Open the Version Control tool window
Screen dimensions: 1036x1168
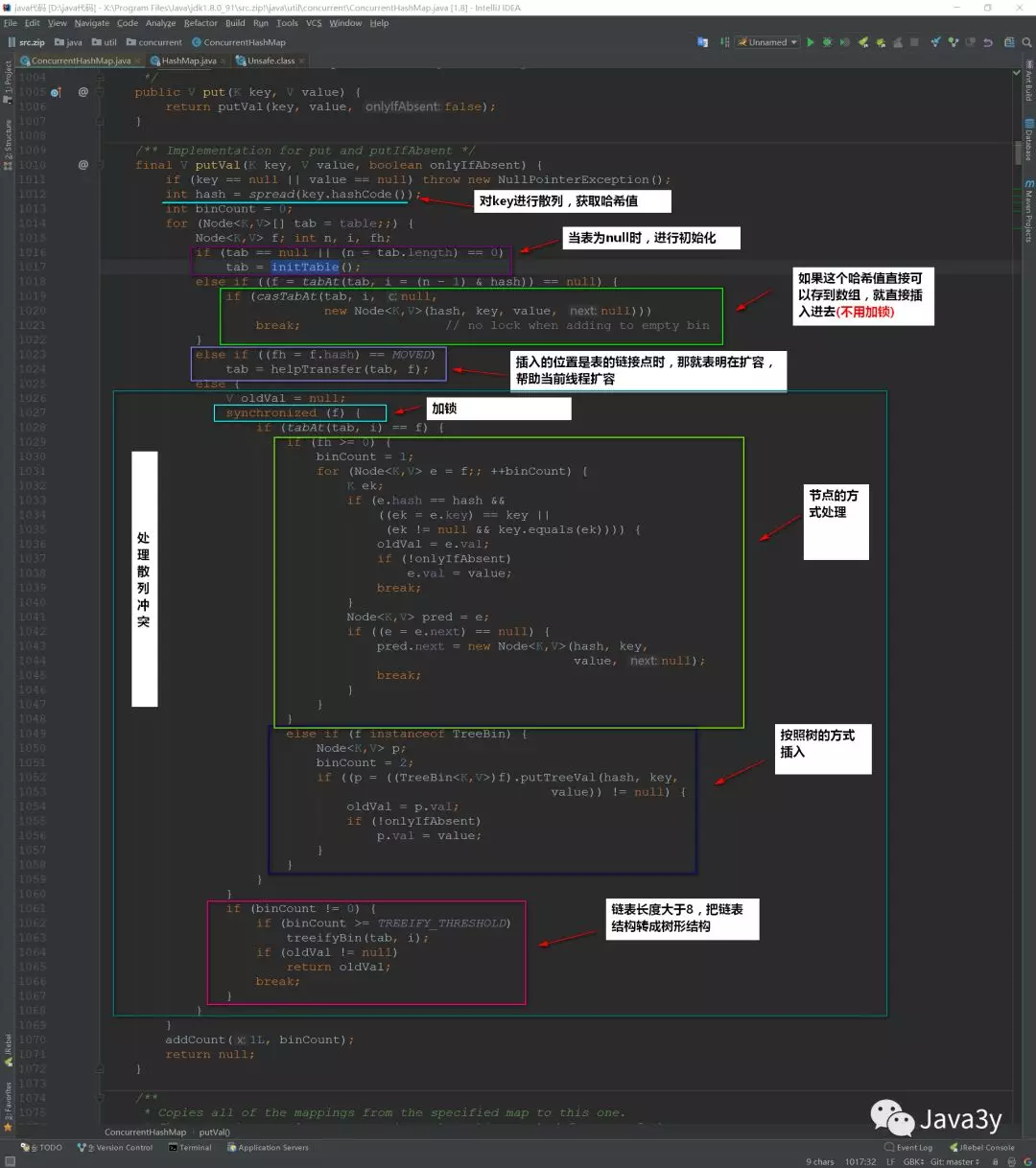116,1147
